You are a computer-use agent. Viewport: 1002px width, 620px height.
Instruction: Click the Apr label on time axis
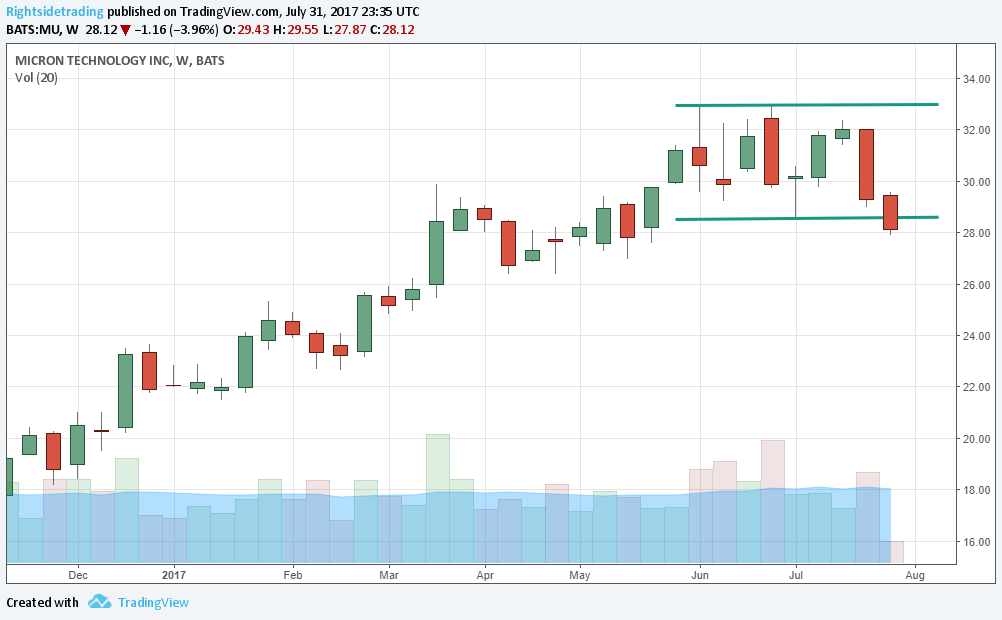485,575
